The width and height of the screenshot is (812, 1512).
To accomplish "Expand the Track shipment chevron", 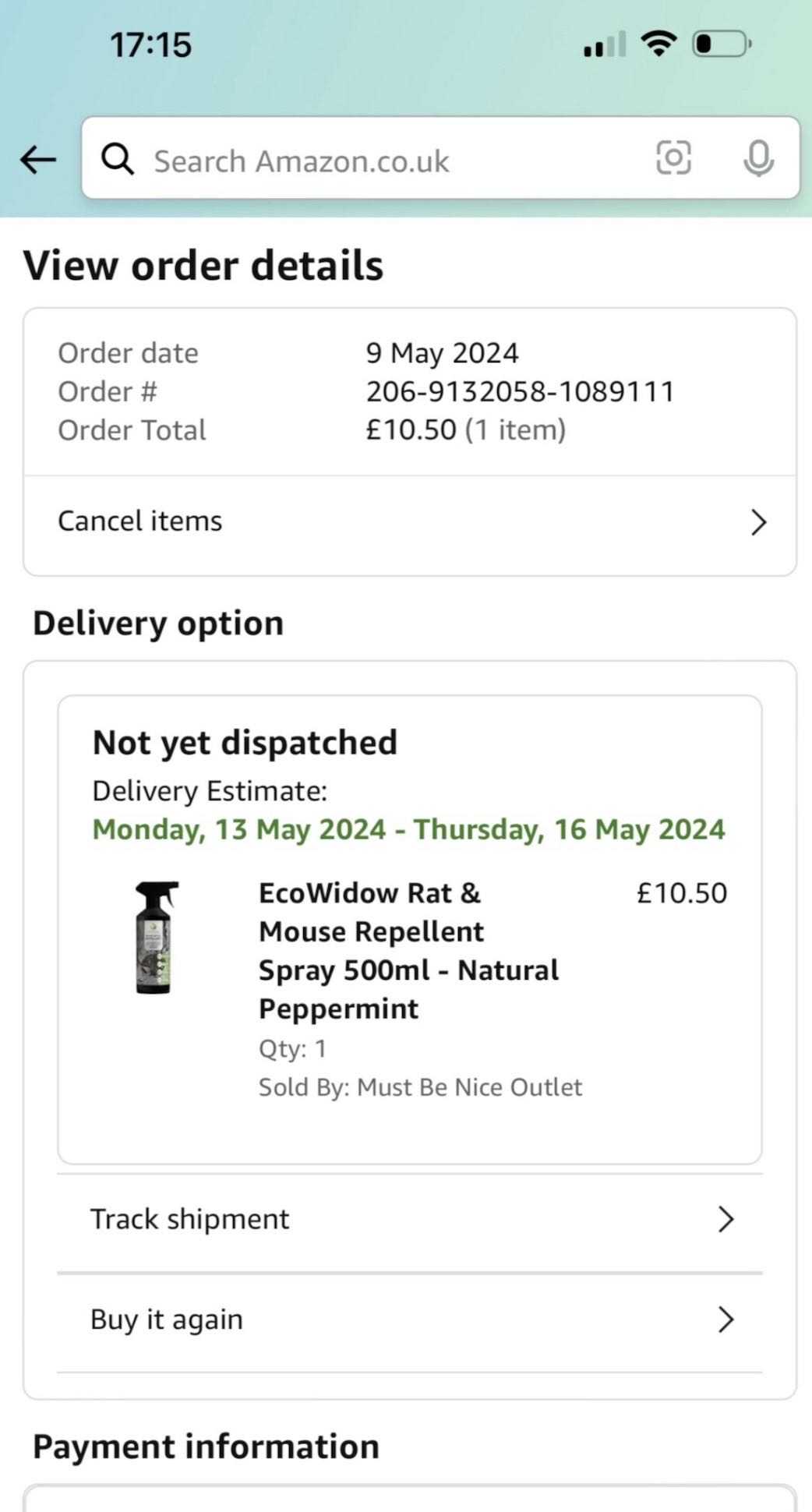I will 726,1220.
